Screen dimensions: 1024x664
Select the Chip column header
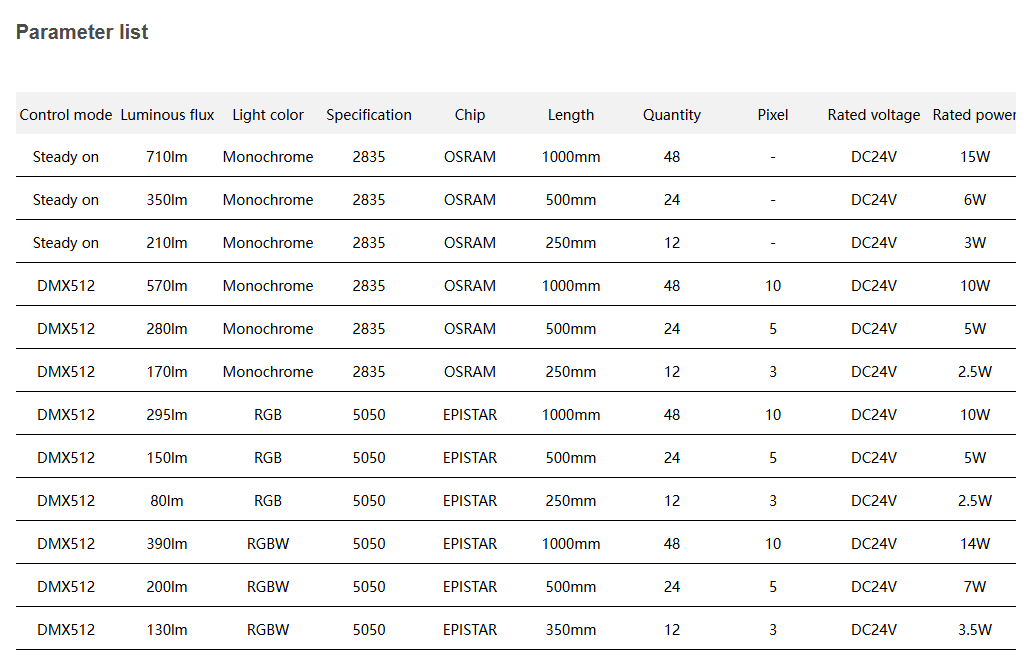470,115
